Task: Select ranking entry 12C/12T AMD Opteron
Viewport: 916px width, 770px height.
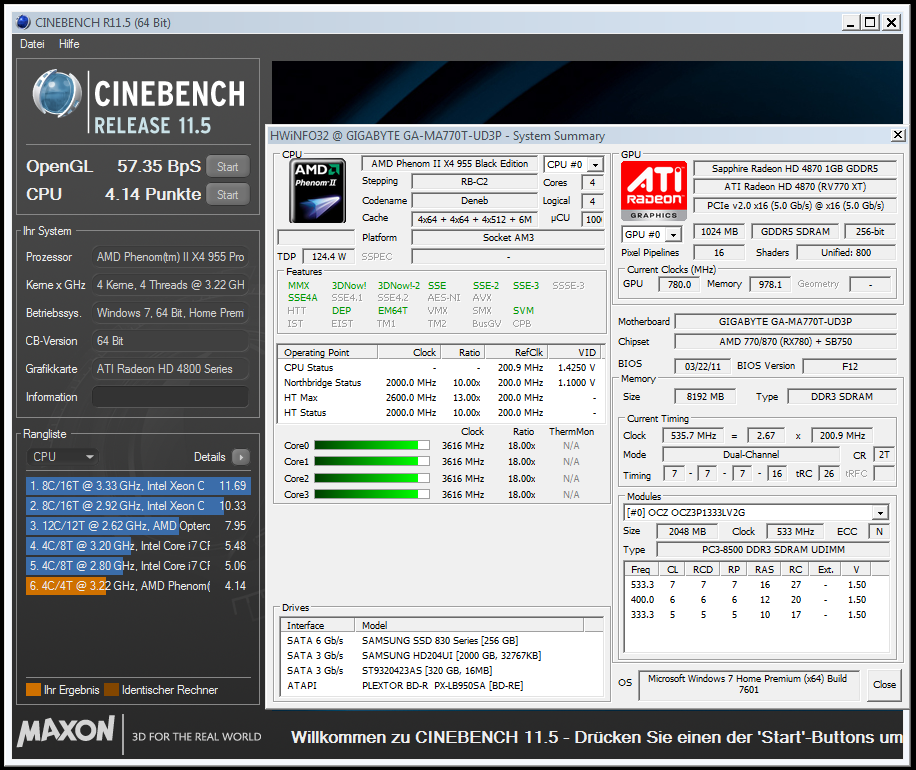Action: (x=138, y=525)
